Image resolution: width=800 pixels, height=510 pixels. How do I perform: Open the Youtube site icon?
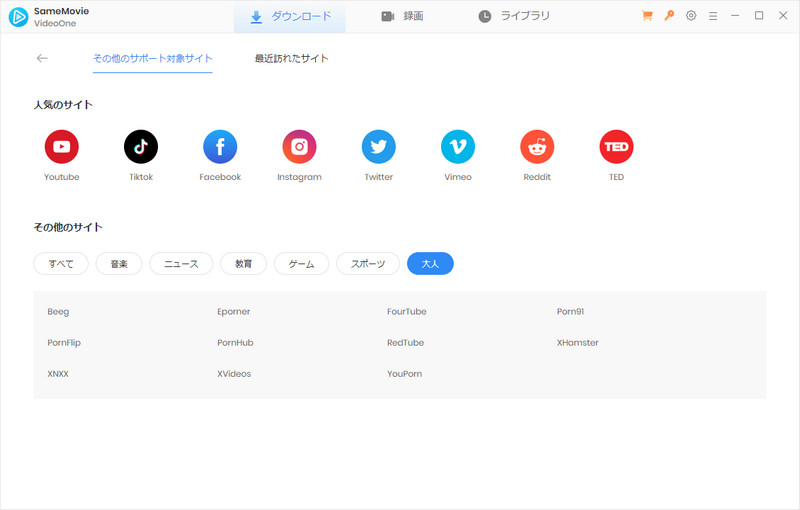coord(62,147)
